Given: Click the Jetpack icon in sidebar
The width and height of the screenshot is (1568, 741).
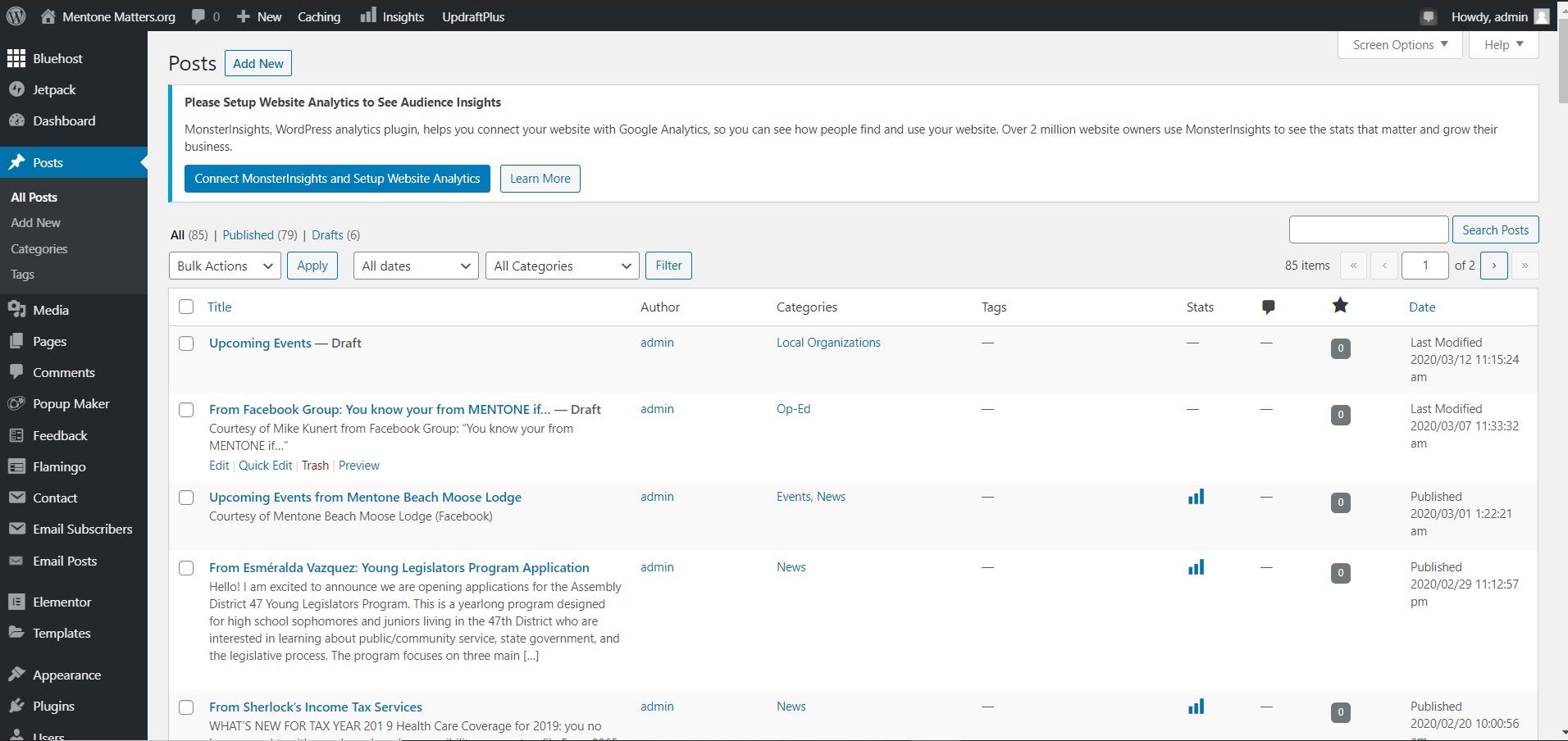Looking at the screenshot, I should [x=16, y=89].
